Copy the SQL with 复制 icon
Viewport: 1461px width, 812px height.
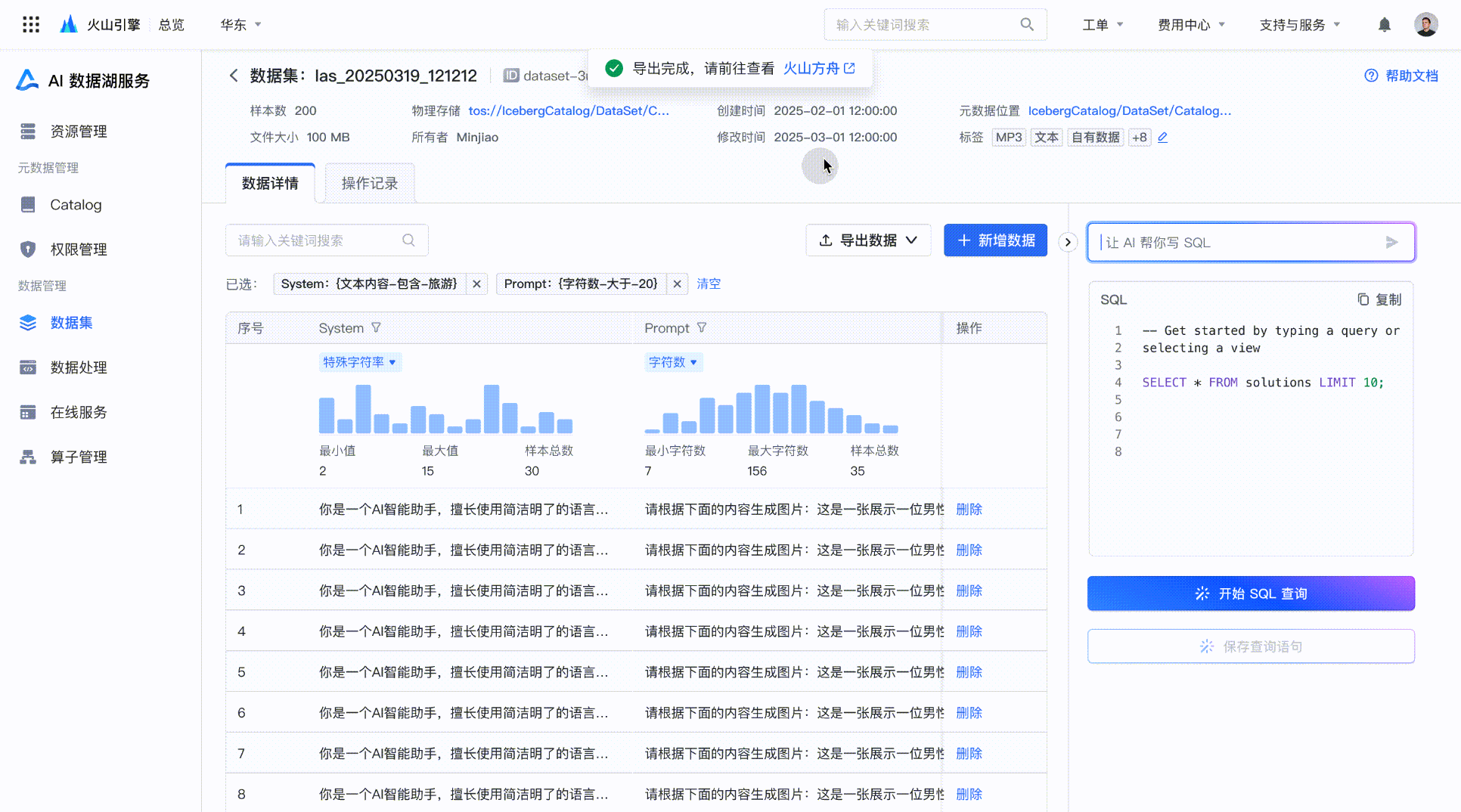click(1379, 300)
